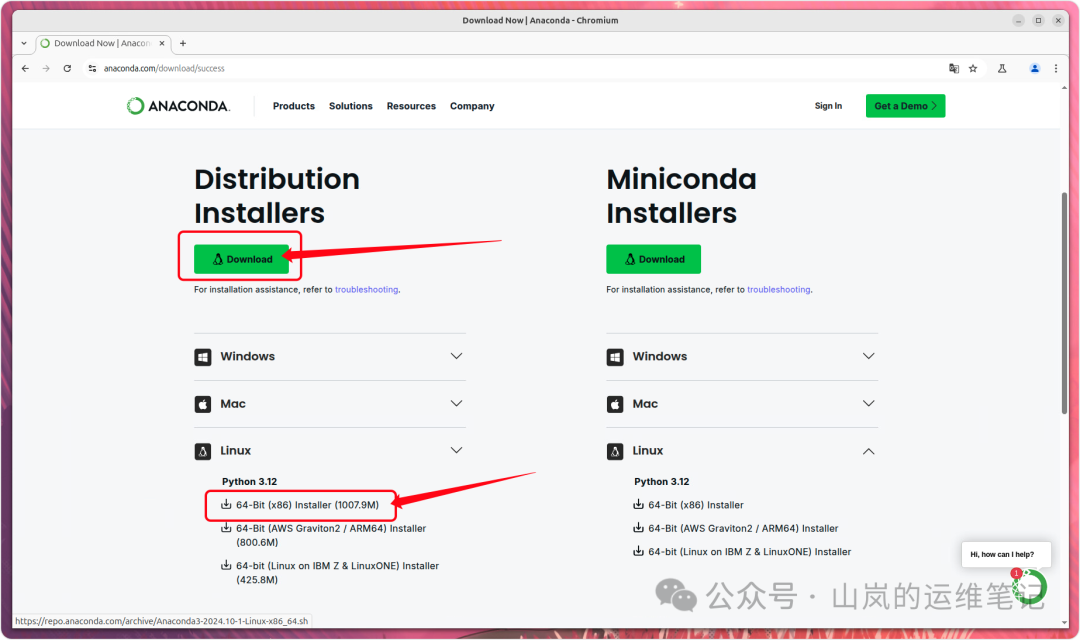Open the Chromium profile avatar
The height and width of the screenshot is (640, 1080).
(1035, 68)
